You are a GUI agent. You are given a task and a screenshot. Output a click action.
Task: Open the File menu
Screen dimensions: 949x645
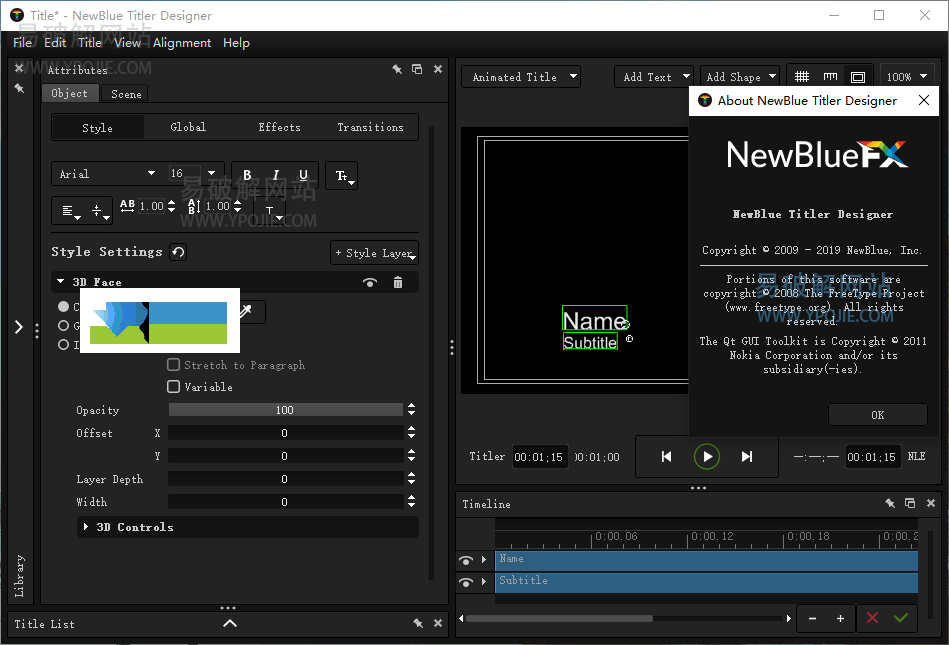point(22,42)
